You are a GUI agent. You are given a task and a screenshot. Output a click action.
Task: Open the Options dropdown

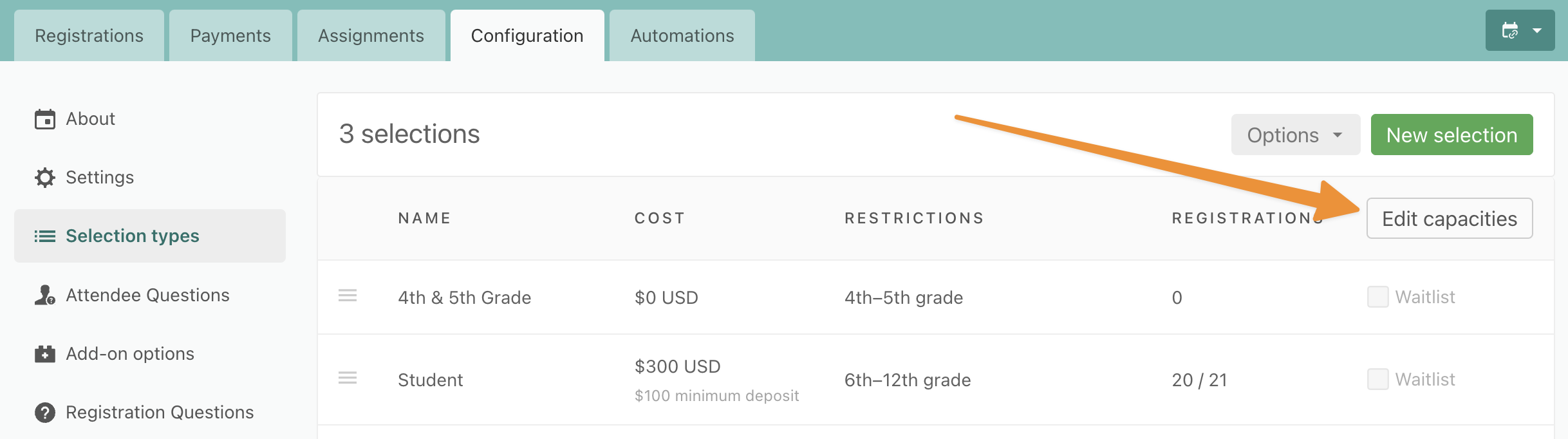[1296, 135]
